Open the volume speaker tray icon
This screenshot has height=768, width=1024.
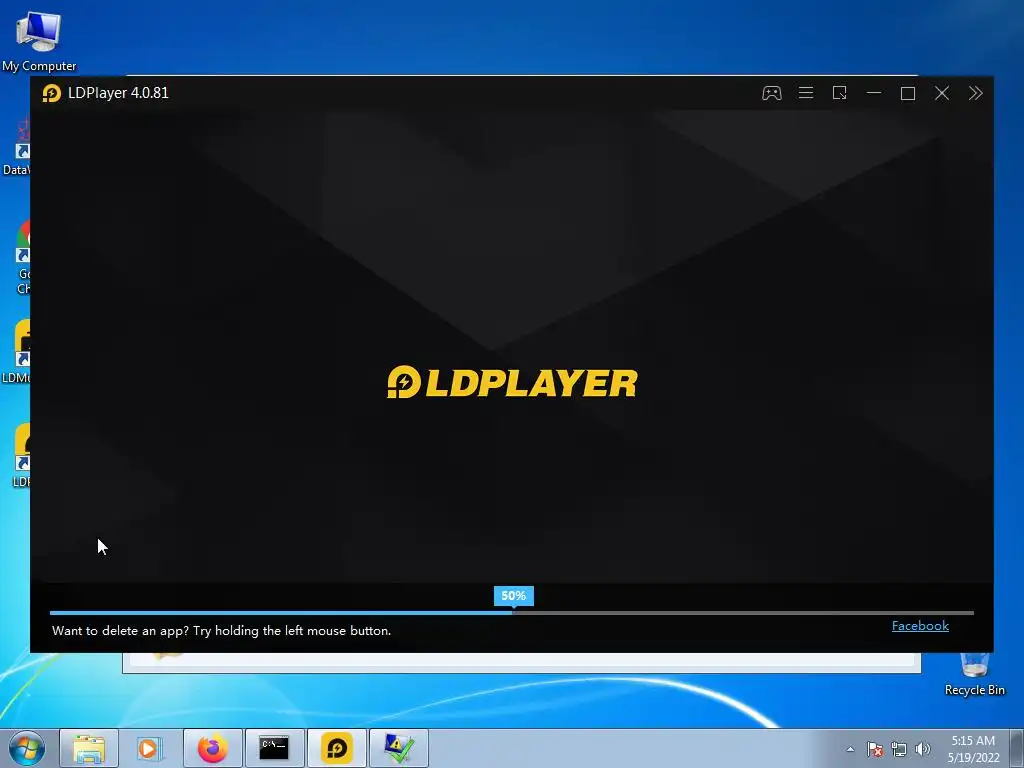pyautogui.click(x=922, y=749)
